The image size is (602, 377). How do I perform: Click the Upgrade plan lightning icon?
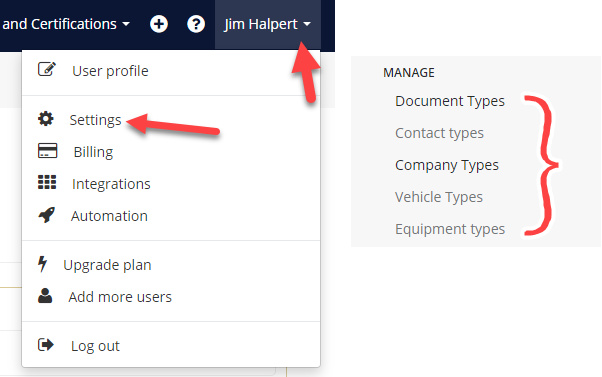[x=42, y=264]
